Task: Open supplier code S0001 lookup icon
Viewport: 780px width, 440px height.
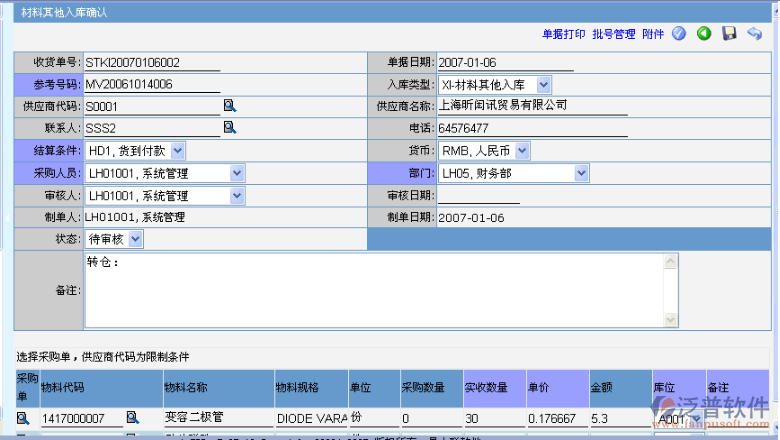Action: [x=229, y=105]
